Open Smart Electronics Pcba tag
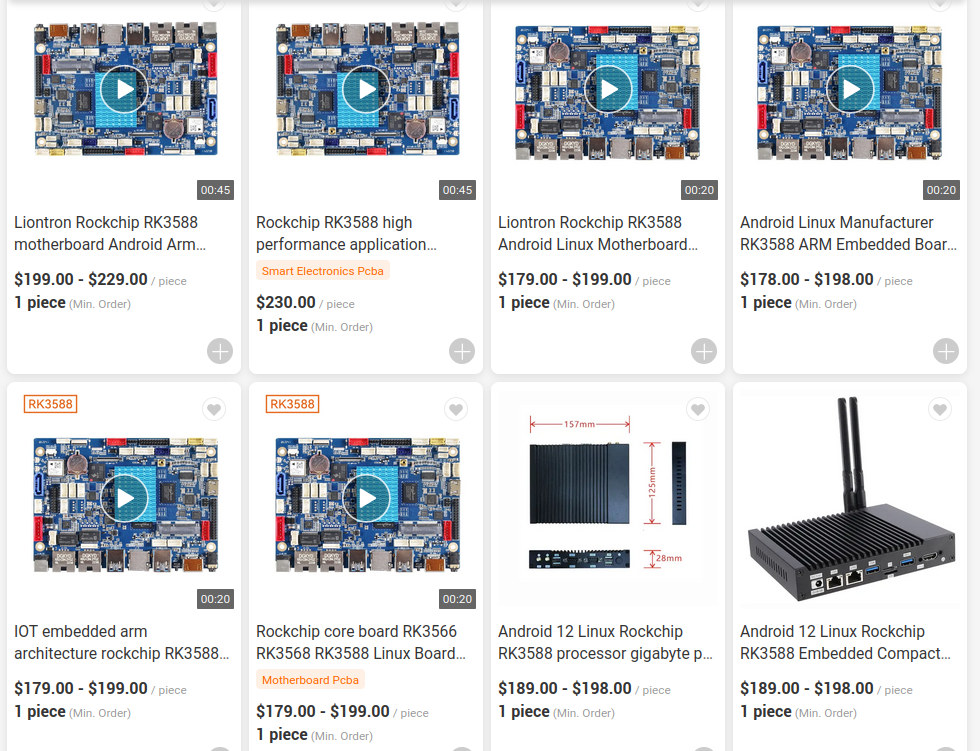Screen dimensions: 980x751 pyautogui.click(x=322, y=271)
